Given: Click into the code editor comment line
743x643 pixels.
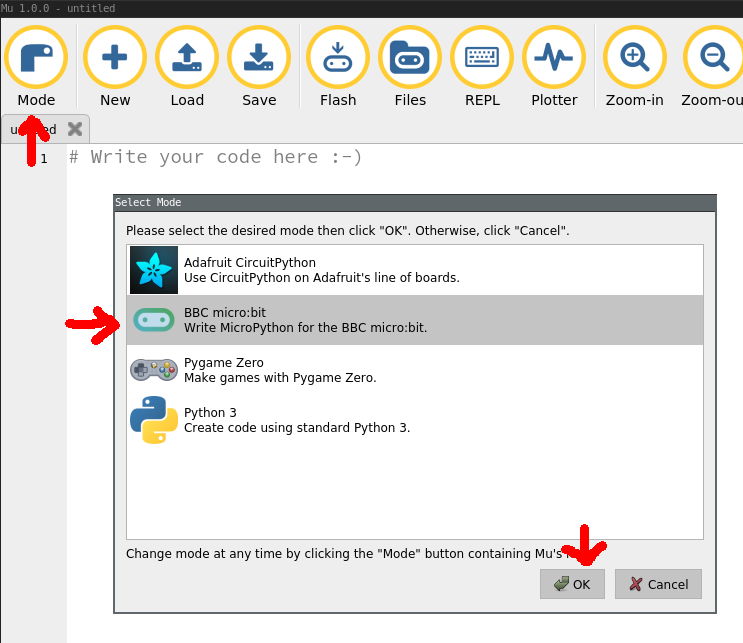Looking at the screenshot, I should pyautogui.click(x=216, y=157).
